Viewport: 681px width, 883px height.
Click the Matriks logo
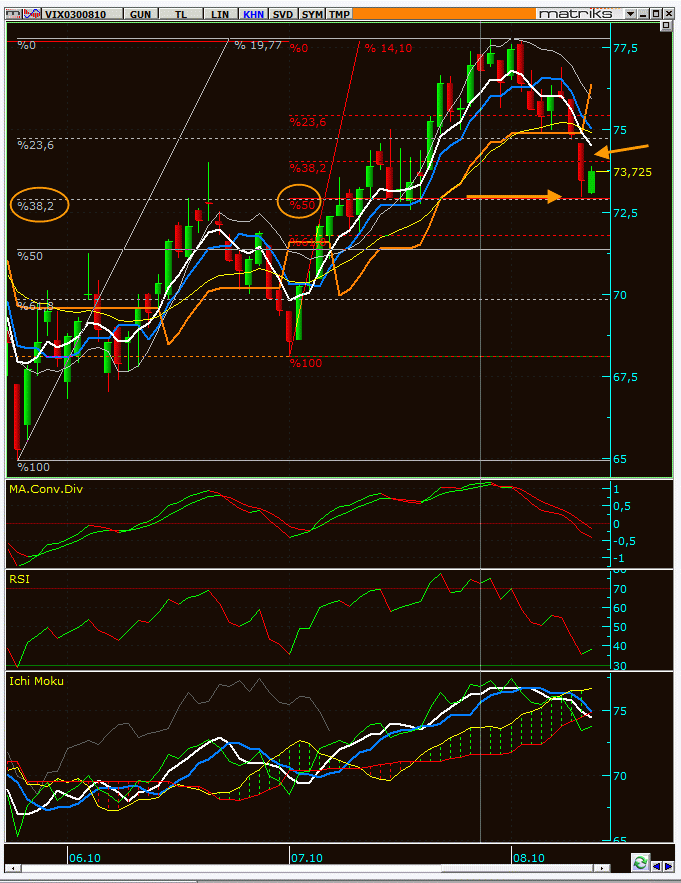tap(577, 14)
